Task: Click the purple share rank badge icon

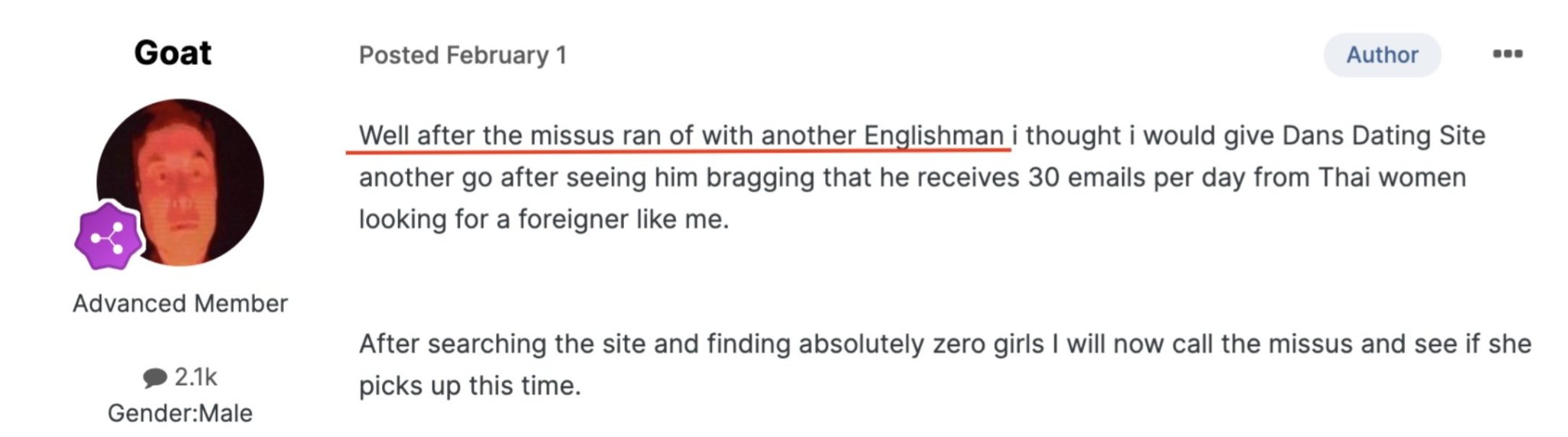Action: point(109,236)
